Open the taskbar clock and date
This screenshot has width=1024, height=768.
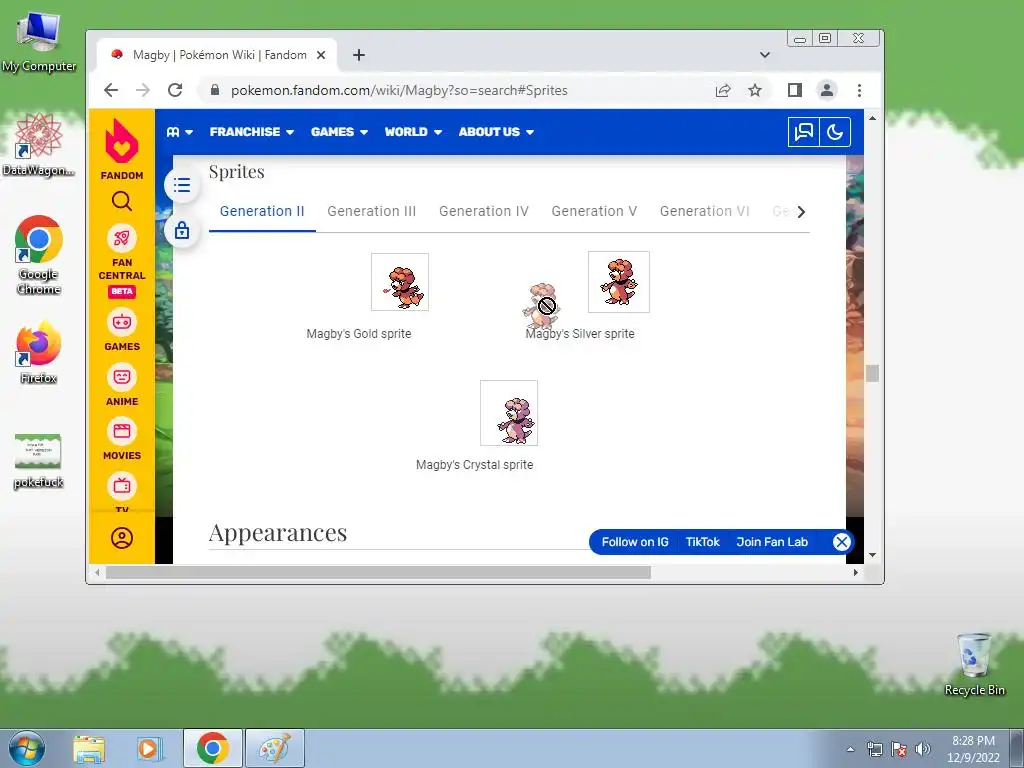973,749
